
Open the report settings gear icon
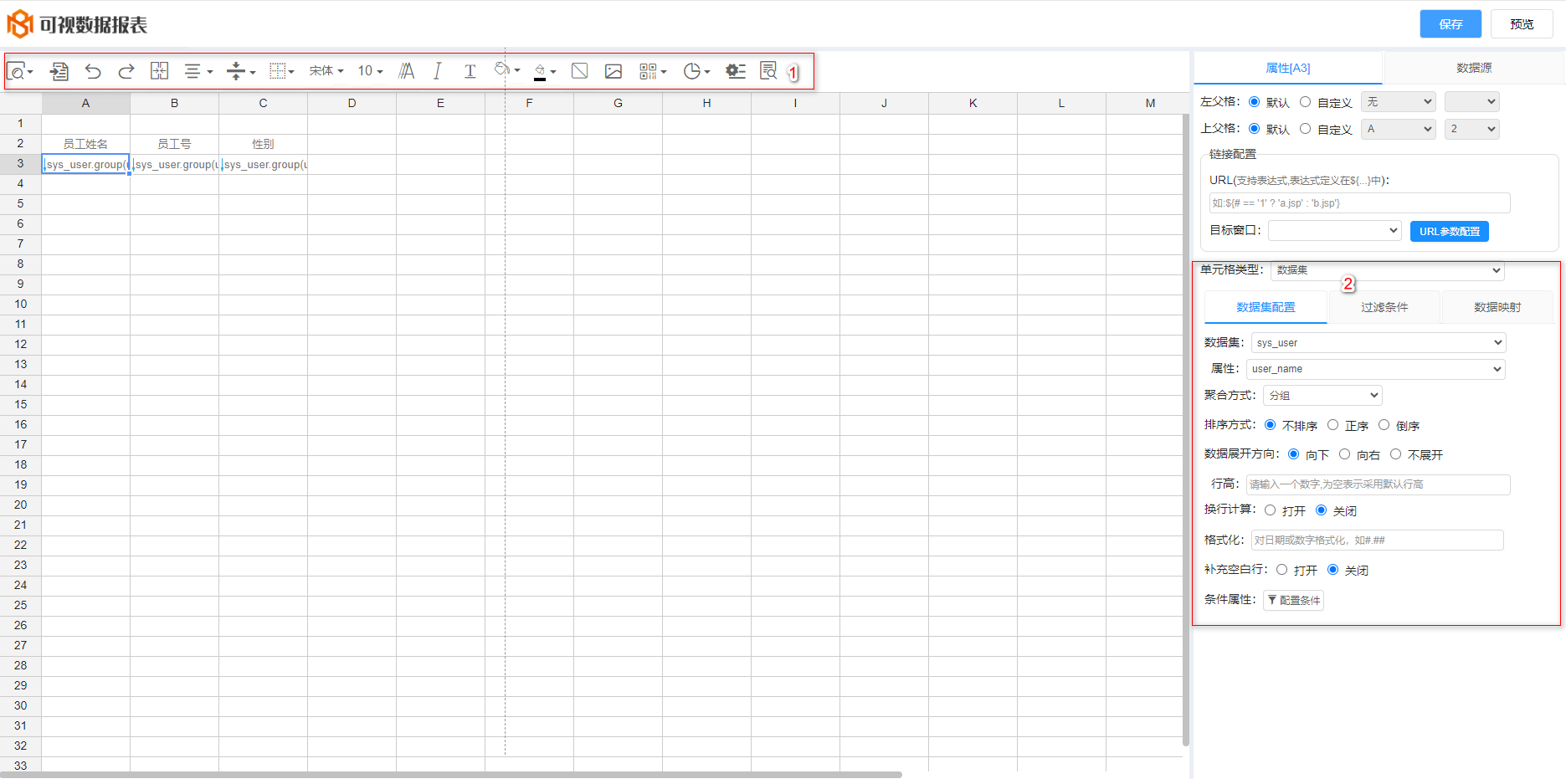[x=736, y=71]
